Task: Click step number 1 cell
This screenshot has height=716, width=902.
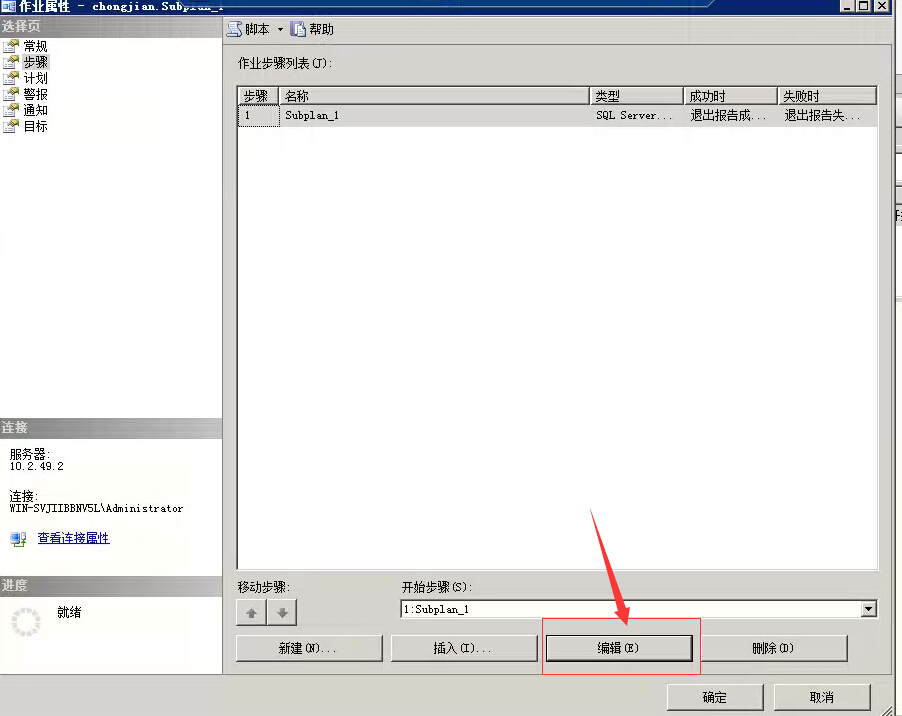Action: tap(258, 116)
